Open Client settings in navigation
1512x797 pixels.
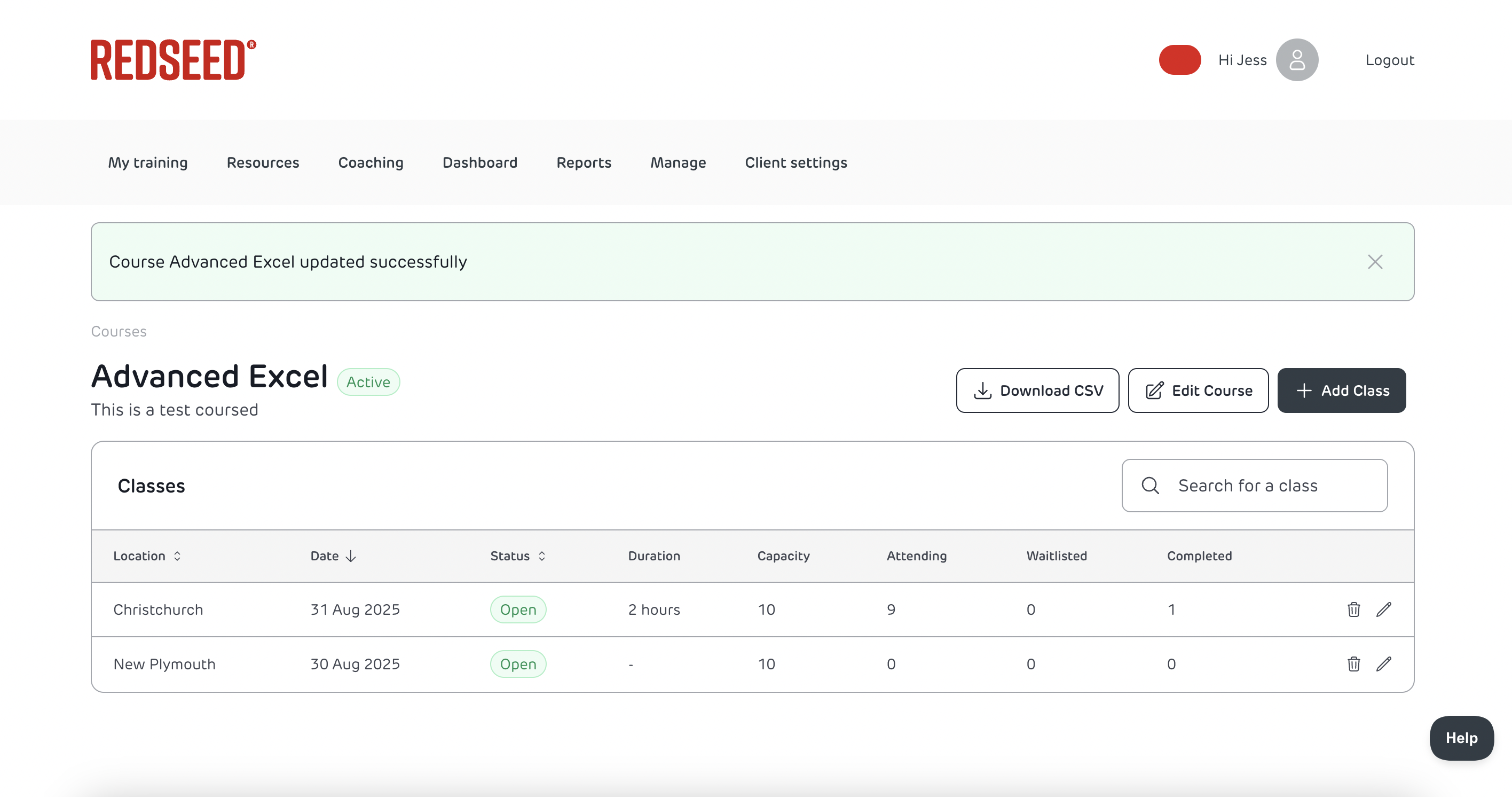796,163
